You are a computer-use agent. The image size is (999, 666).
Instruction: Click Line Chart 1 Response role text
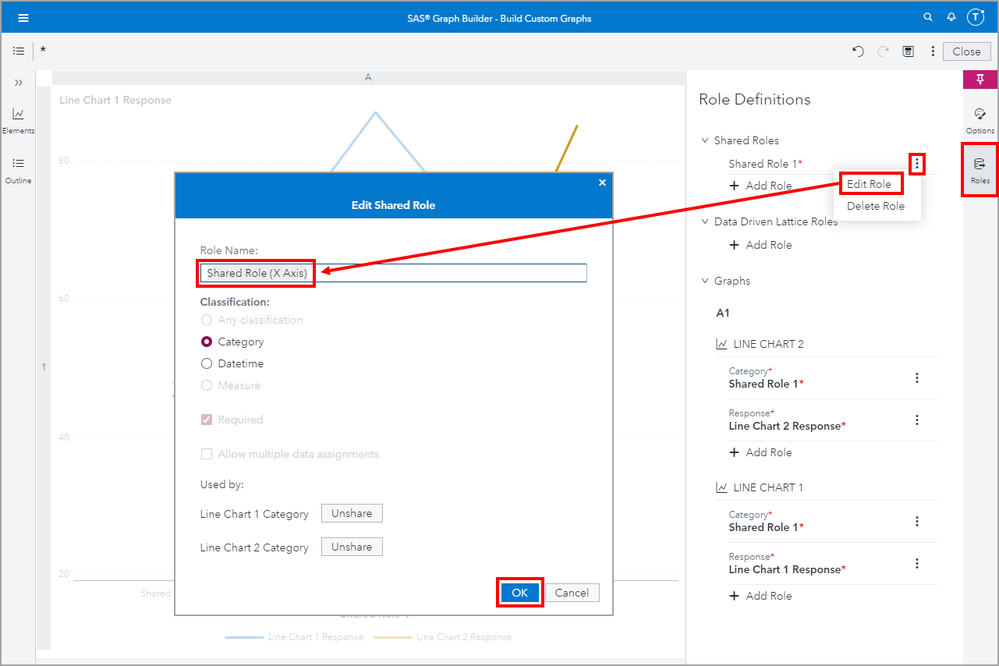click(785, 570)
